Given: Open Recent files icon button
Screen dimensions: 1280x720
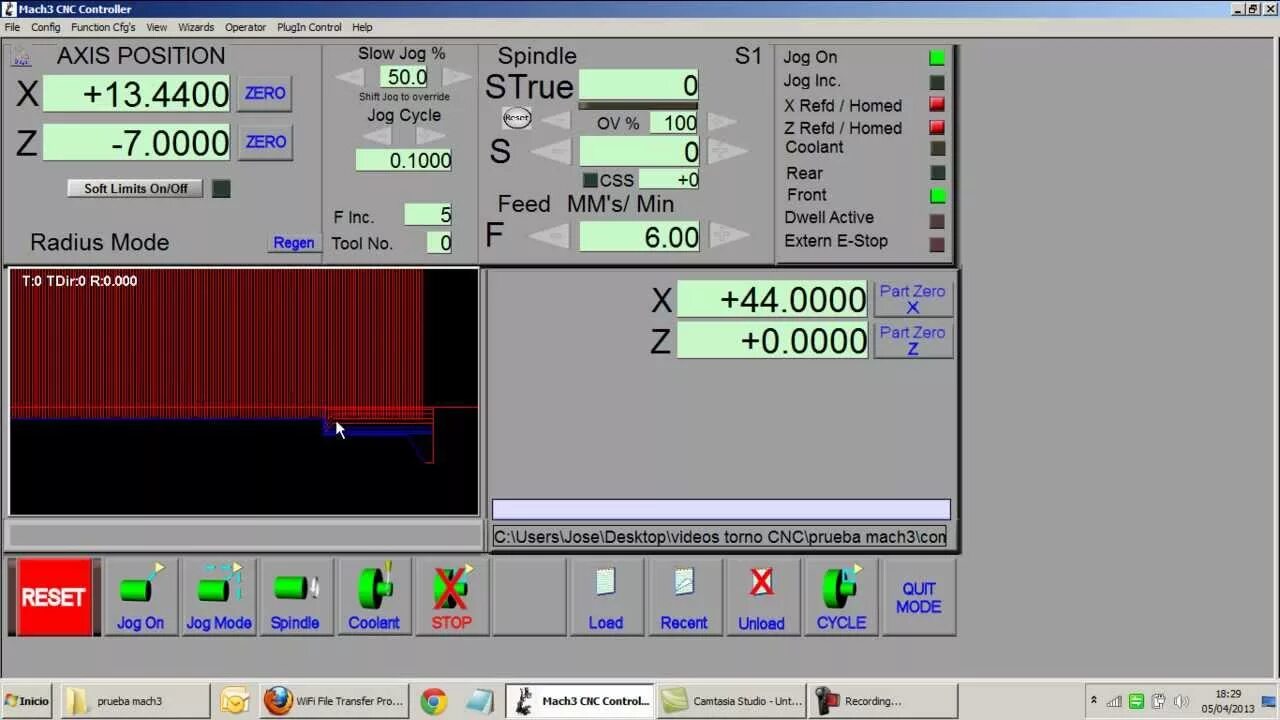Looking at the screenshot, I should coord(684,597).
